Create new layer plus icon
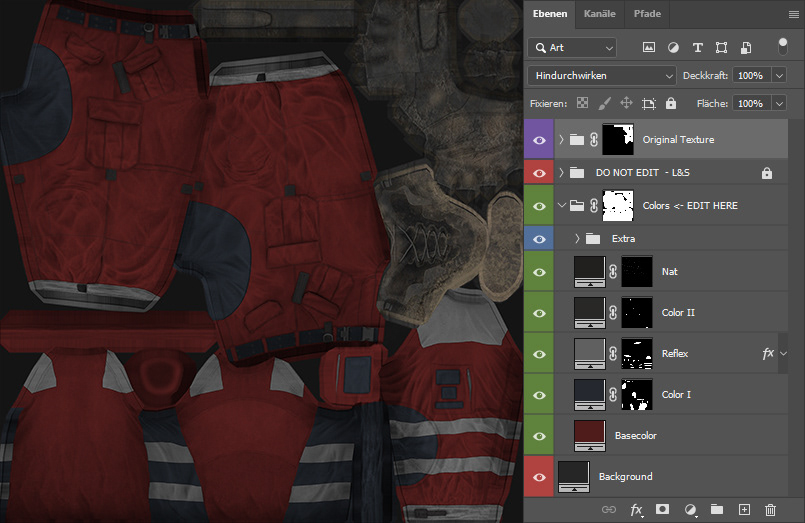This screenshot has height=523, width=805. pos(744,509)
